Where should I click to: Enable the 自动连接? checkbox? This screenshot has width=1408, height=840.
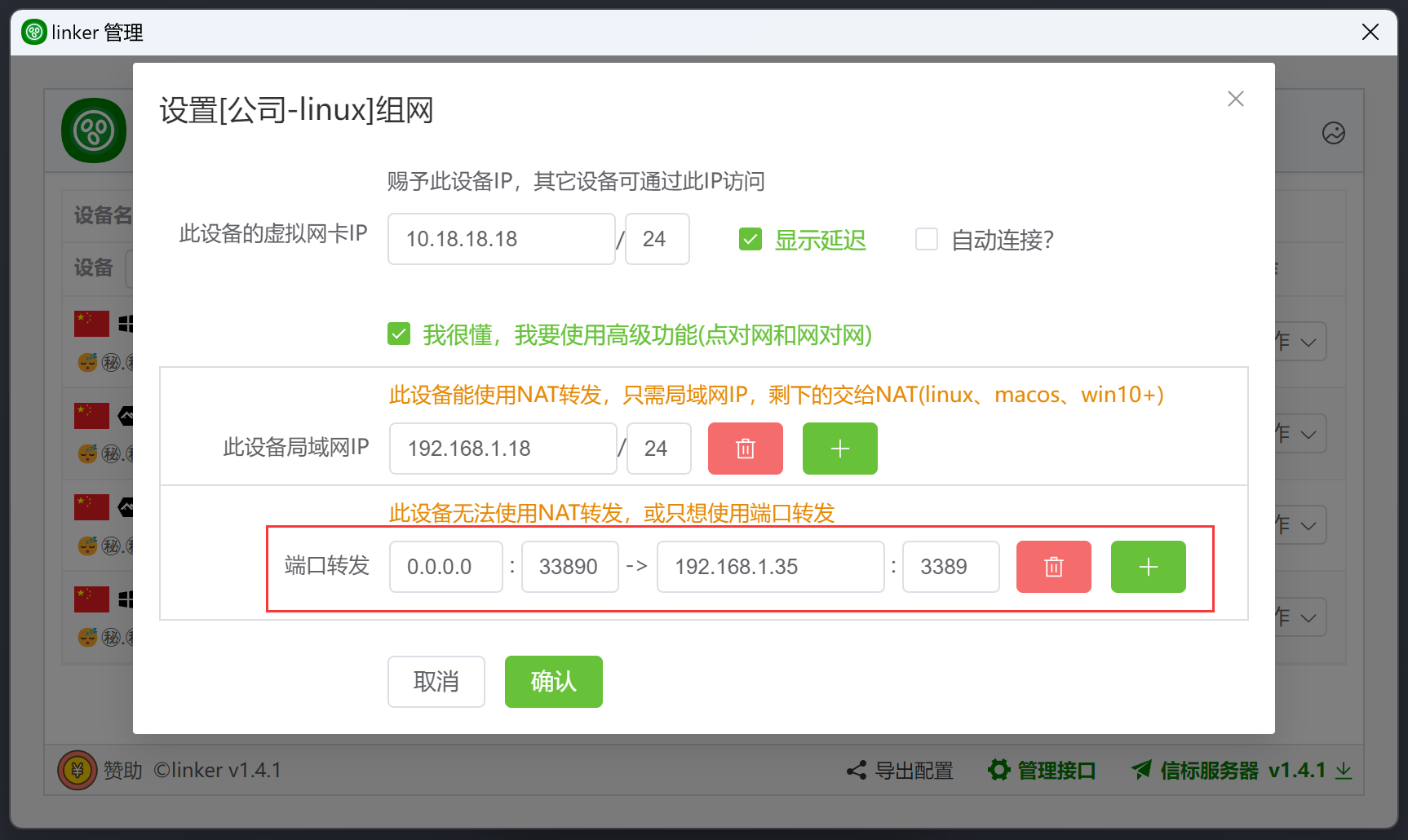point(926,240)
